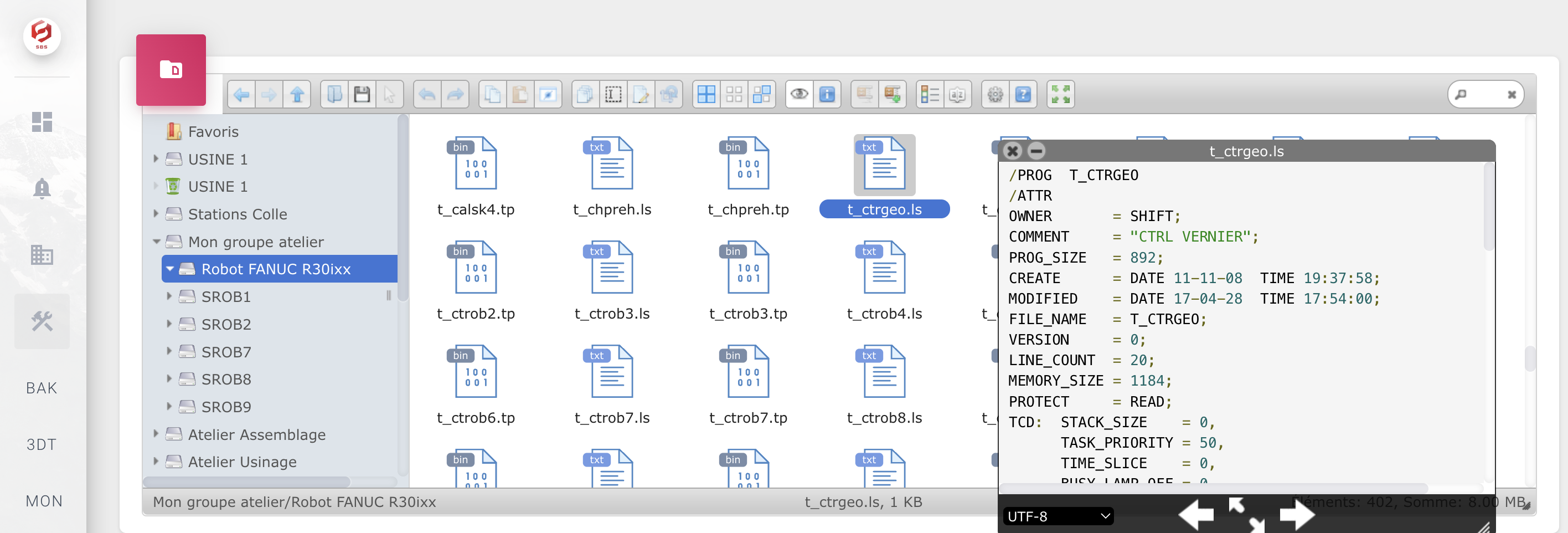Go up to the parent folder
The image size is (1568, 533).
pyautogui.click(x=297, y=94)
